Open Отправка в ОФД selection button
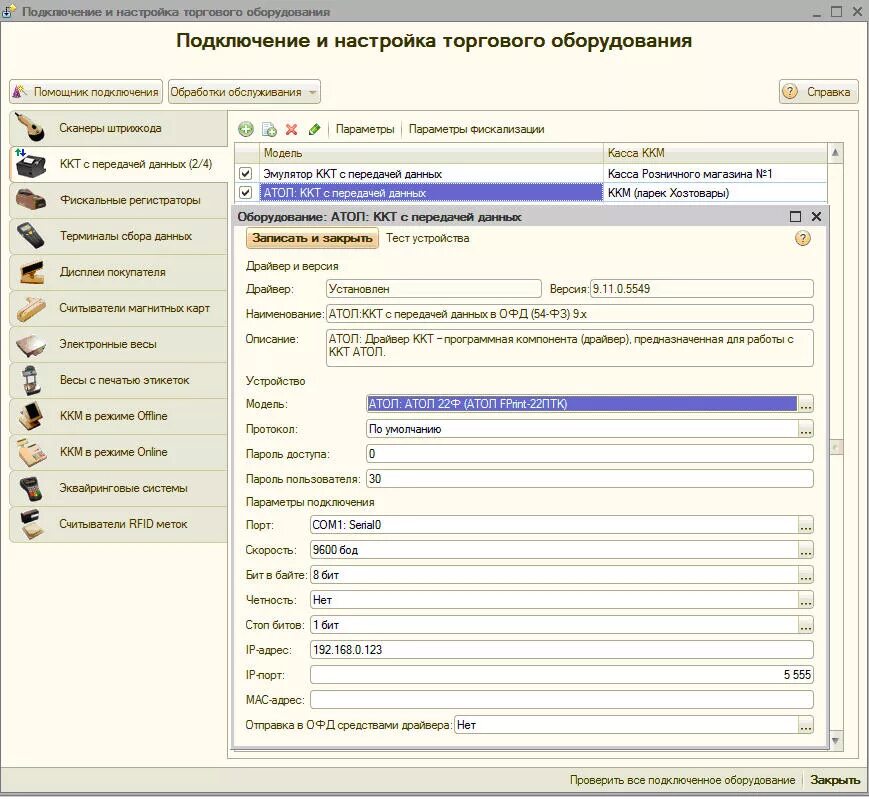The height and width of the screenshot is (799, 869). tap(805, 725)
